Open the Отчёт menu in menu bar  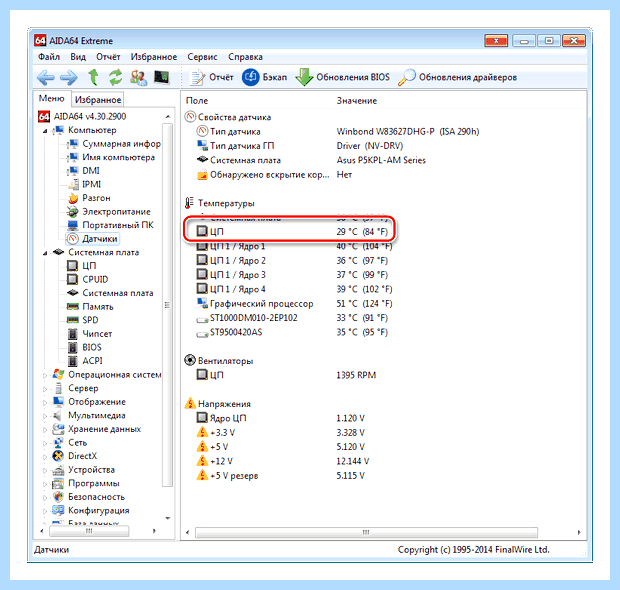click(108, 57)
